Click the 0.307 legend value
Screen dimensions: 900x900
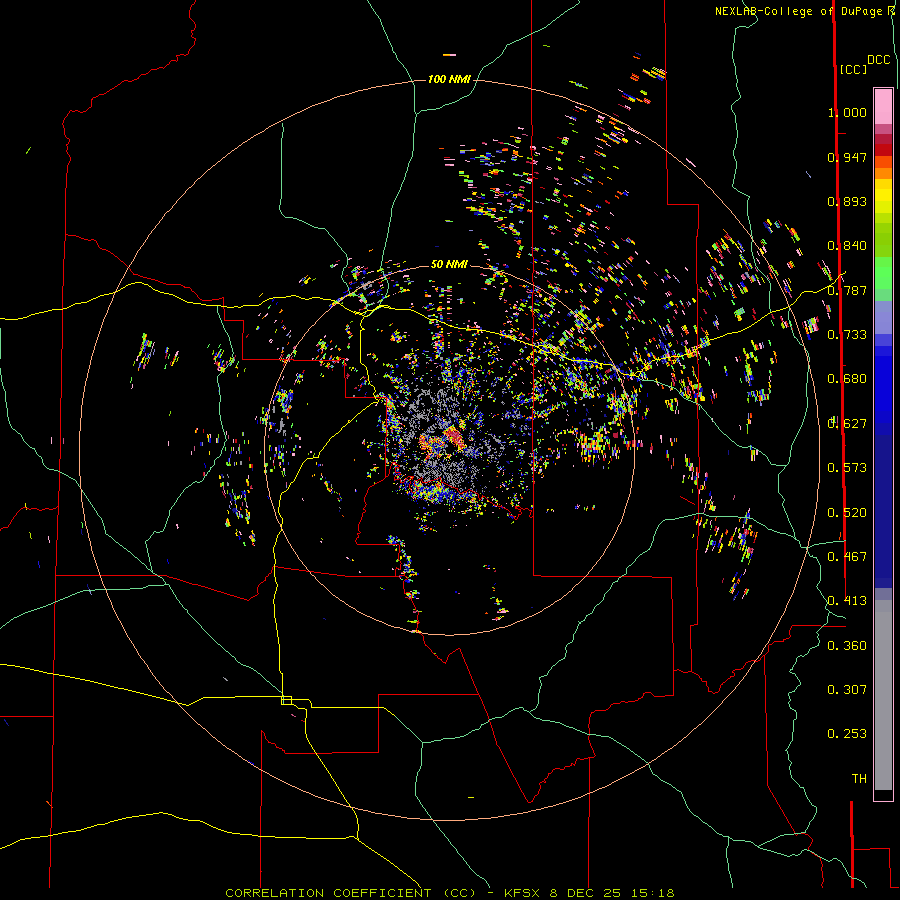[847, 690]
